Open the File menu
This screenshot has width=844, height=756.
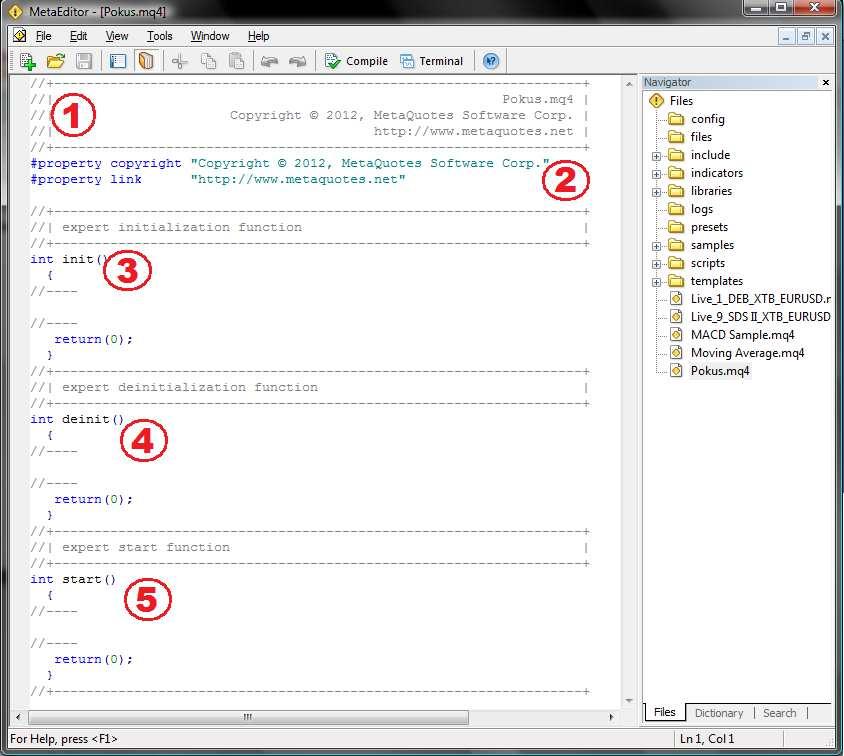44,36
